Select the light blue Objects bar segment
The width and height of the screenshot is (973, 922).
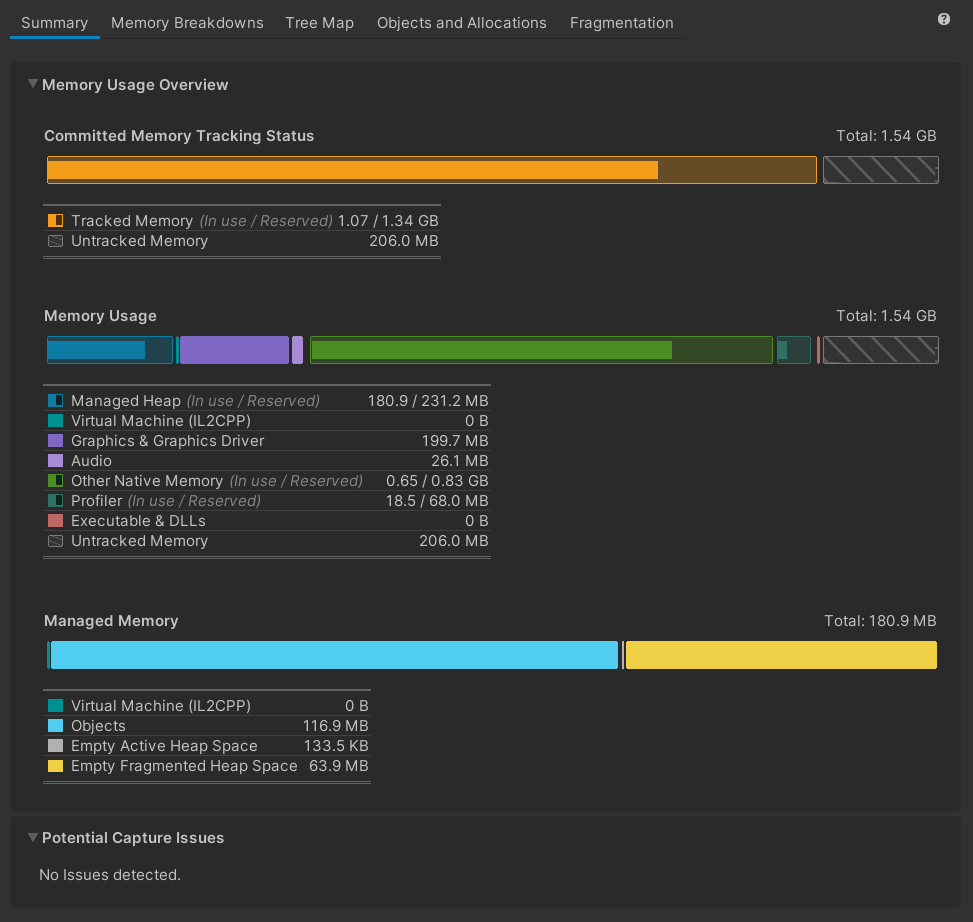pyautogui.click(x=334, y=655)
